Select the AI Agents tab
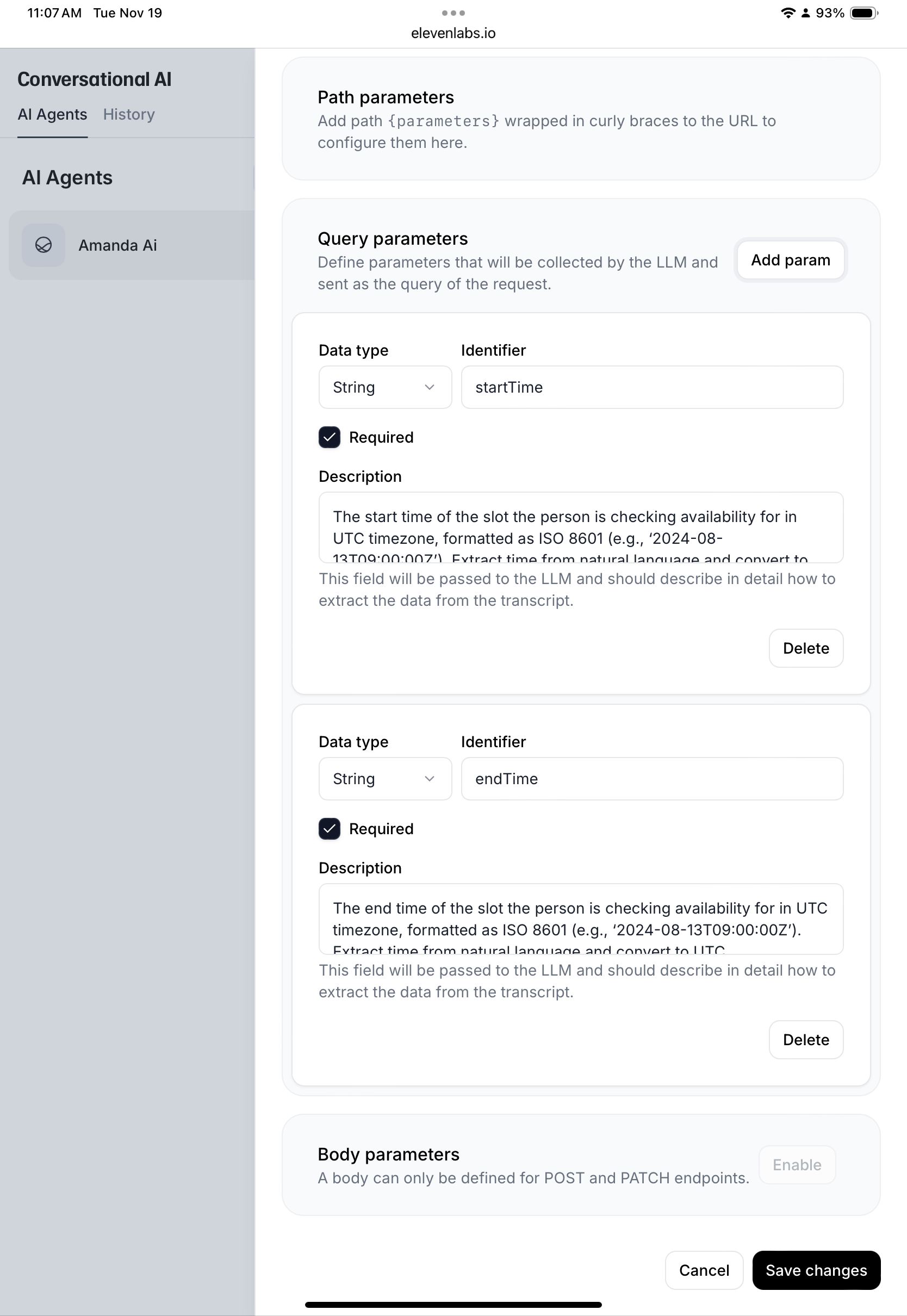Image resolution: width=907 pixels, height=1316 pixels. coord(52,114)
